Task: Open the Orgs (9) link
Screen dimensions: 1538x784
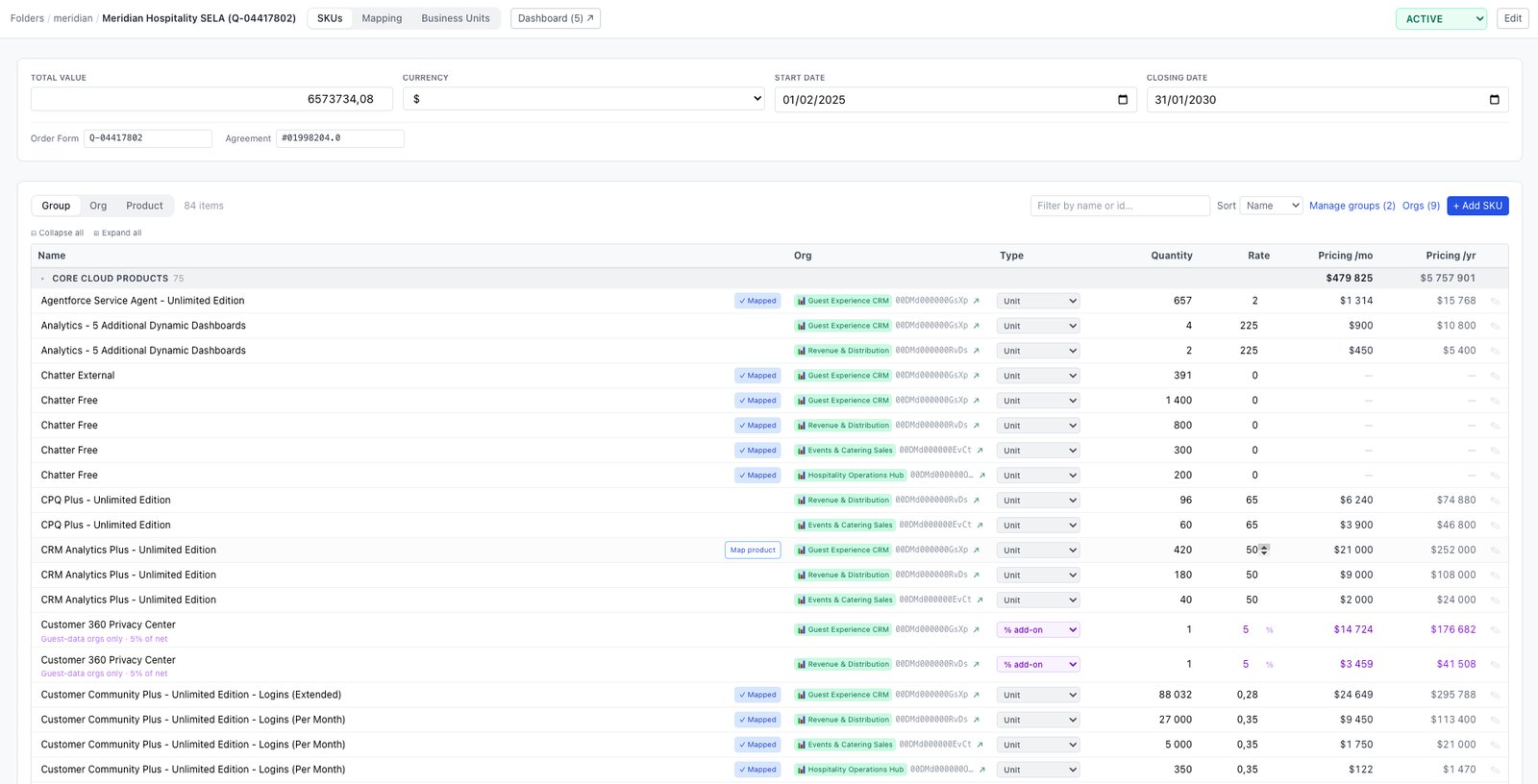Action: tap(1421, 206)
